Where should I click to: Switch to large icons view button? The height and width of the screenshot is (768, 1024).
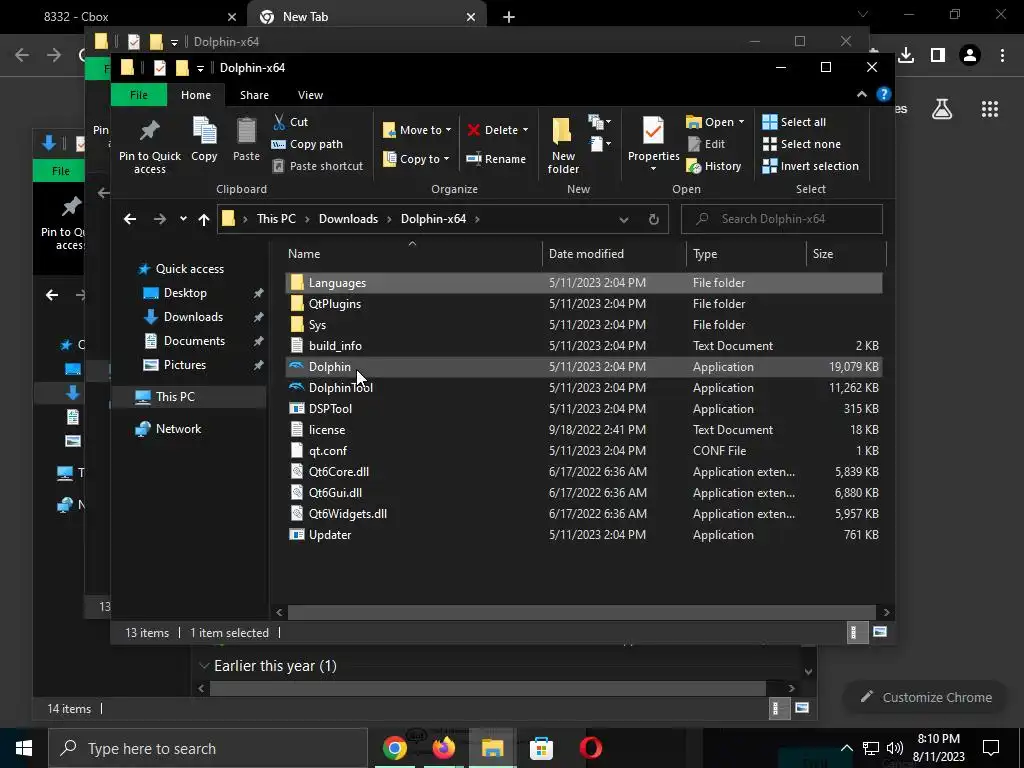pos(880,632)
